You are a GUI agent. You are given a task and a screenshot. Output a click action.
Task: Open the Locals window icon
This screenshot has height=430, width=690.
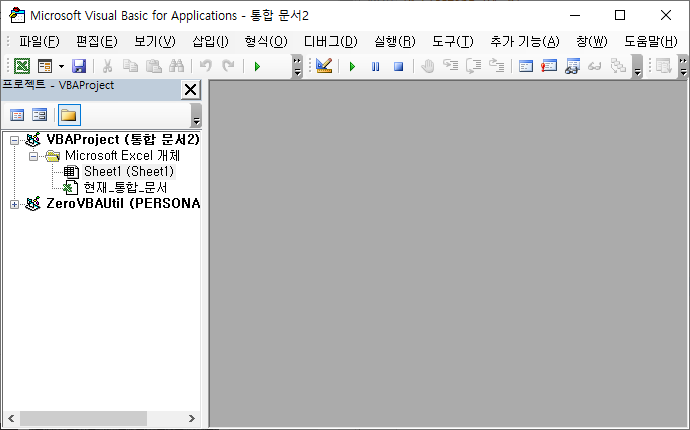click(526, 66)
